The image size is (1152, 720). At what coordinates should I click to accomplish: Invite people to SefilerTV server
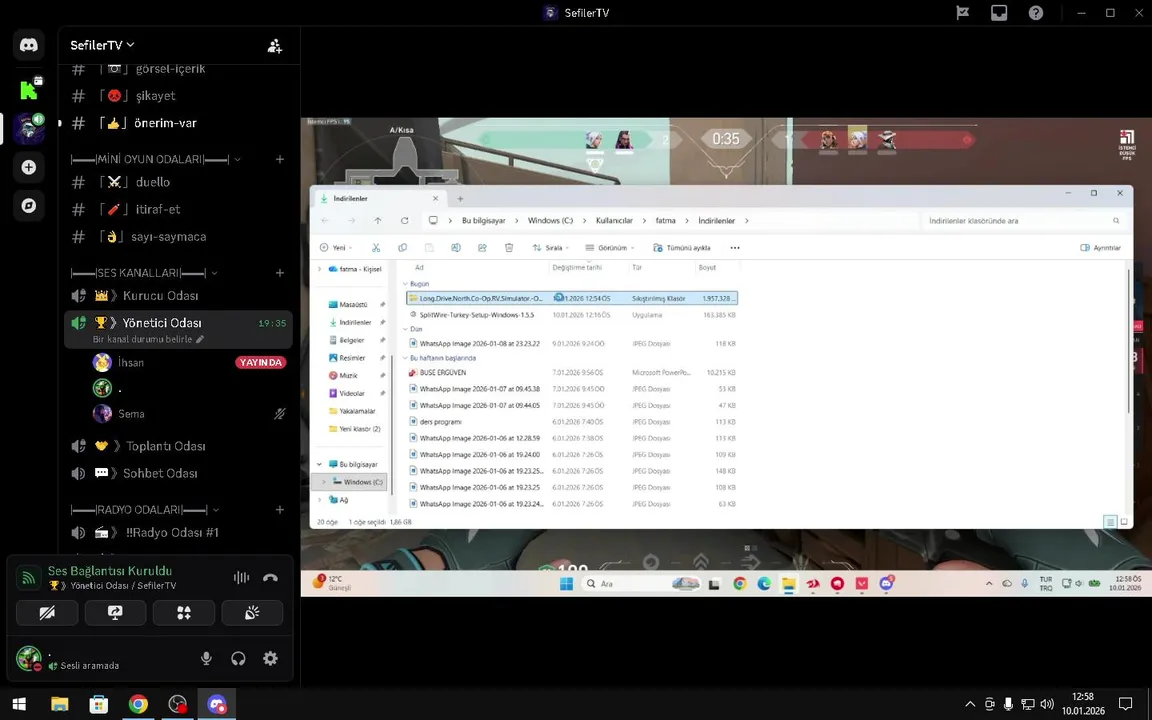coord(274,46)
